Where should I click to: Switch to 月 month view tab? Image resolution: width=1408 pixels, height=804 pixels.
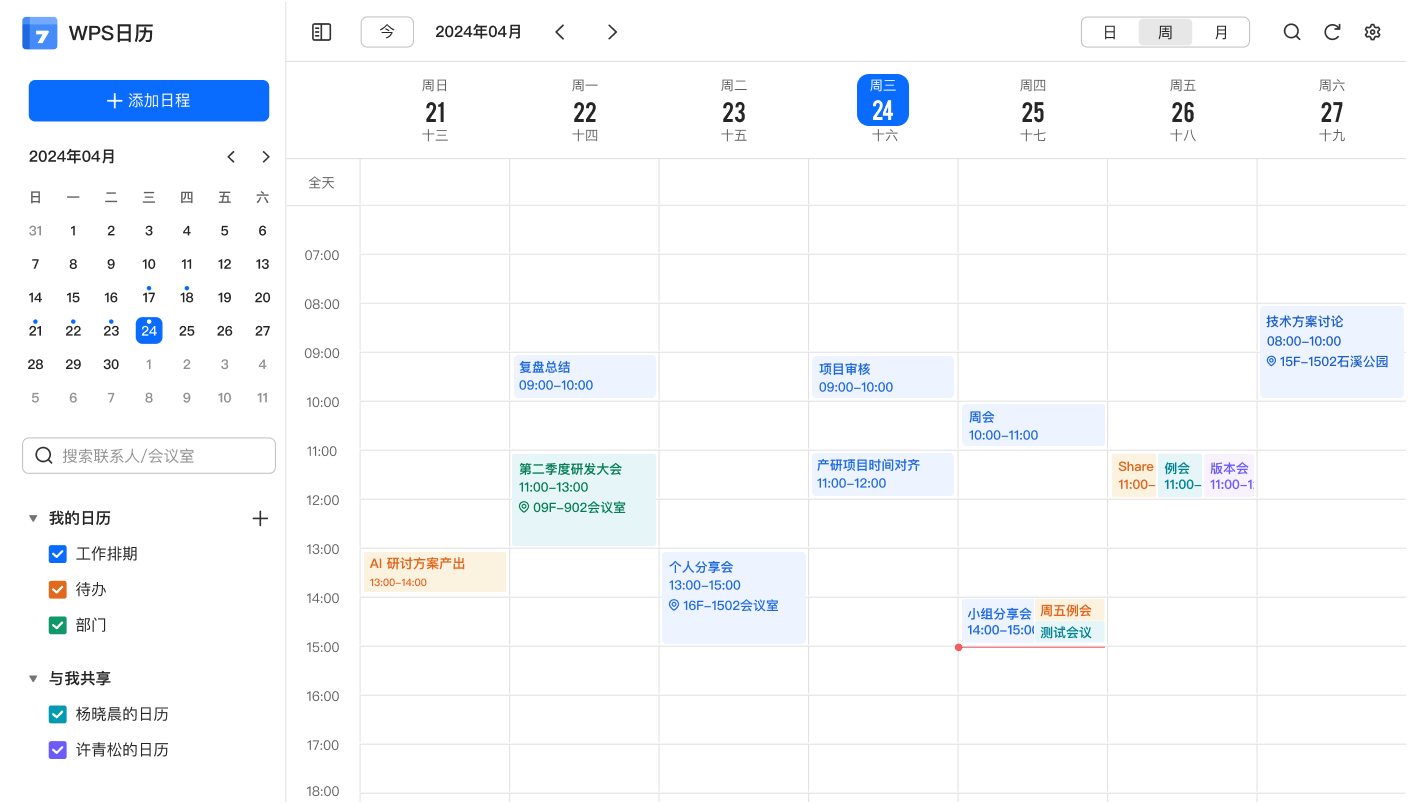click(1220, 32)
